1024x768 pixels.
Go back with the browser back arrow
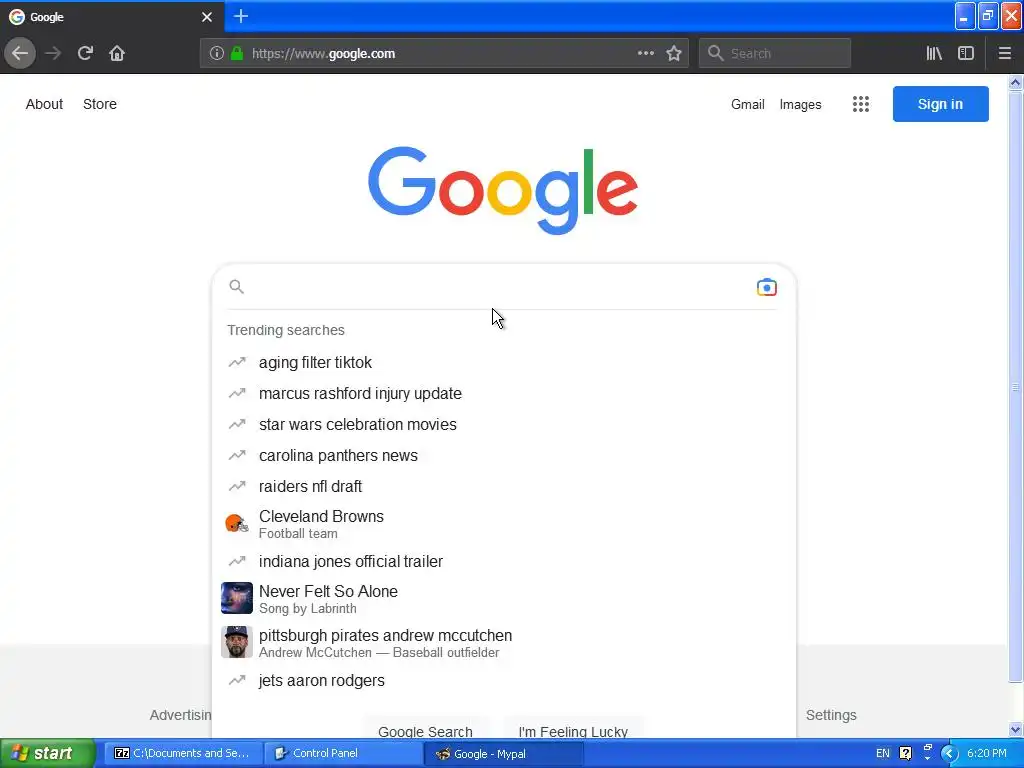20,54
